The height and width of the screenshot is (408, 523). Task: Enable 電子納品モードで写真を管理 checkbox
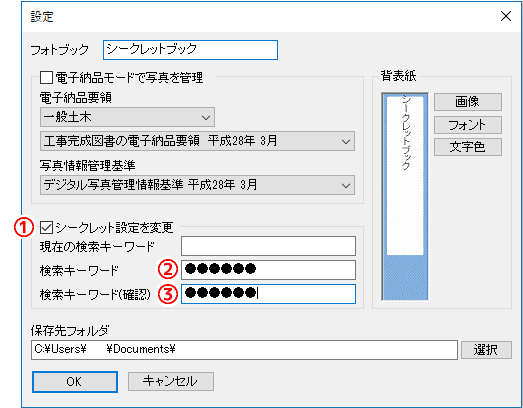[46, 78]
